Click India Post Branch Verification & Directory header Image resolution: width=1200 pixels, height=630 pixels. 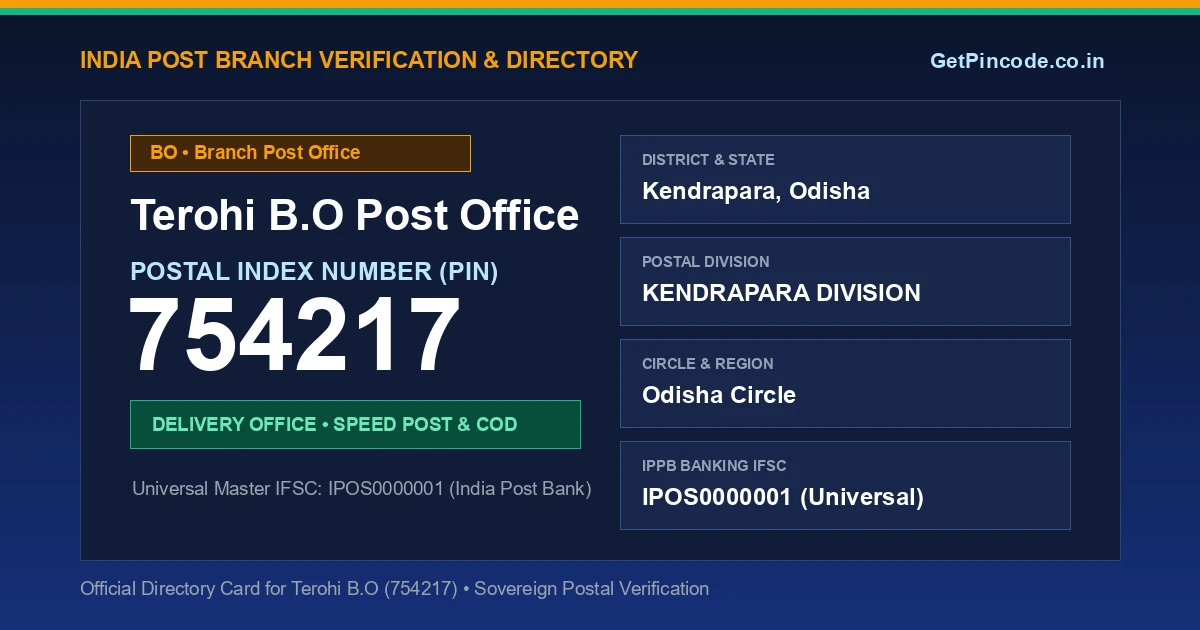click(359, 60)
